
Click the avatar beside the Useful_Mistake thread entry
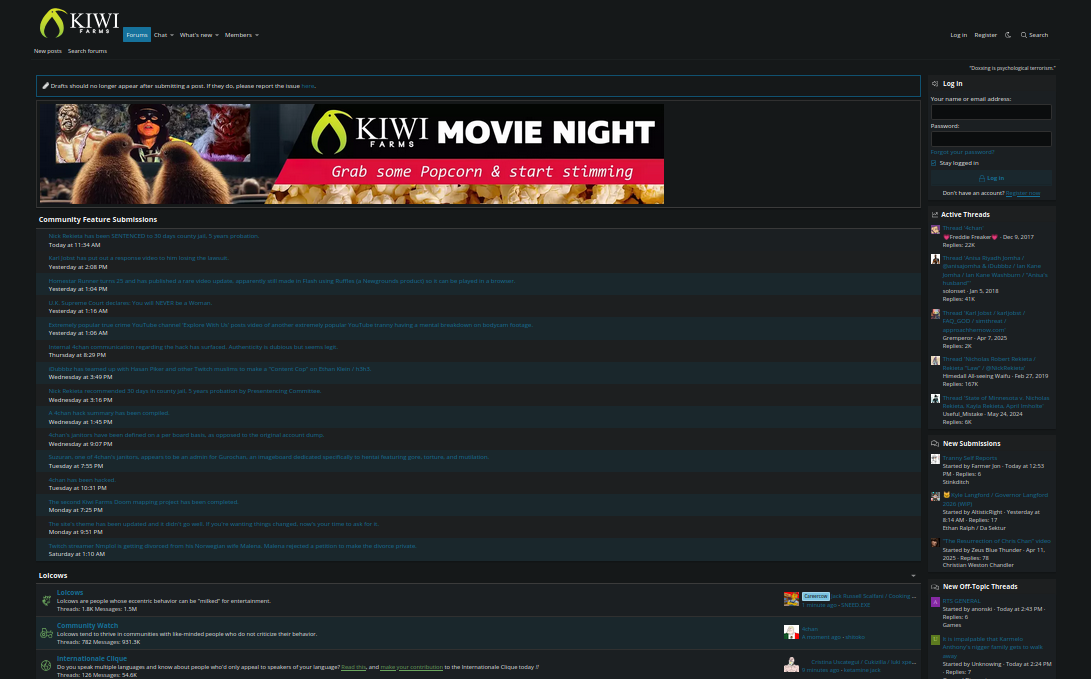click(935, 399)
